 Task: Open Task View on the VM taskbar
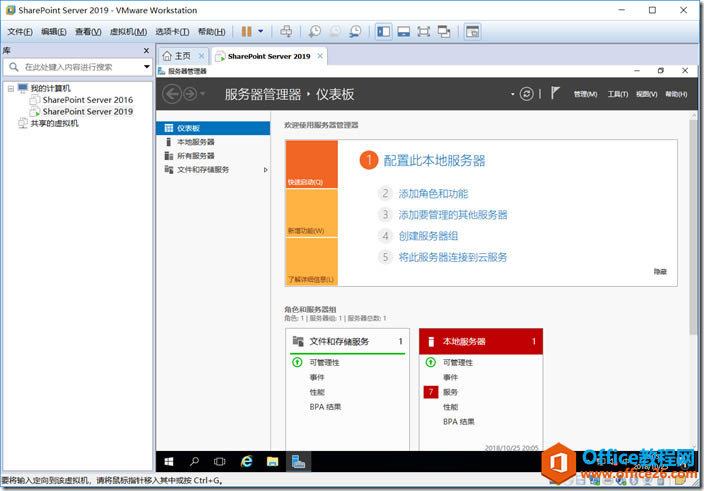(220, 461)
